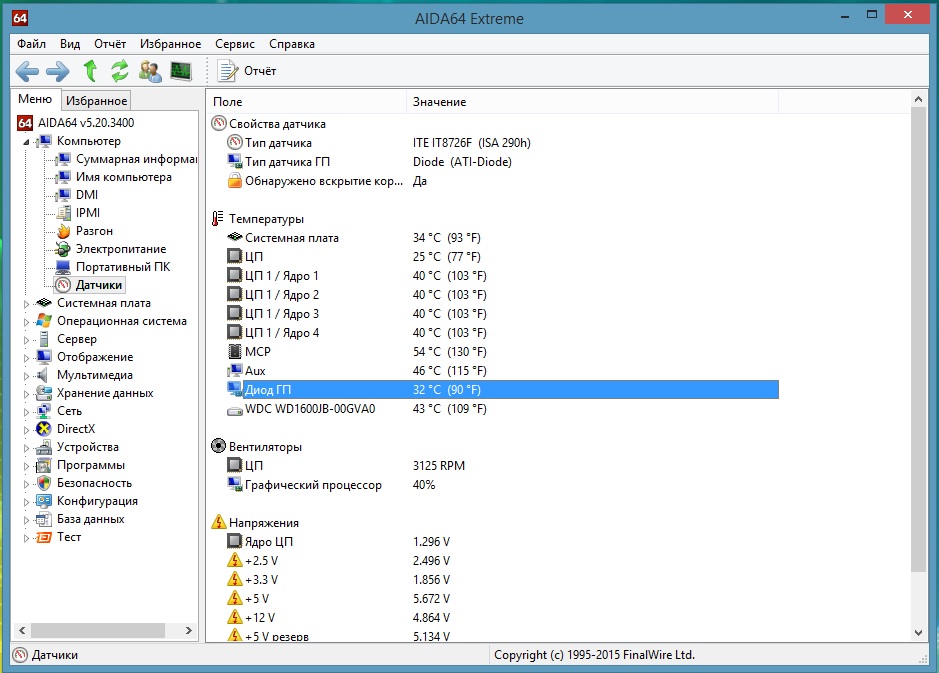The height and width of the screenshot is (673, 939).
Task: Open the Сервис menu
Action: pos(234,44)
